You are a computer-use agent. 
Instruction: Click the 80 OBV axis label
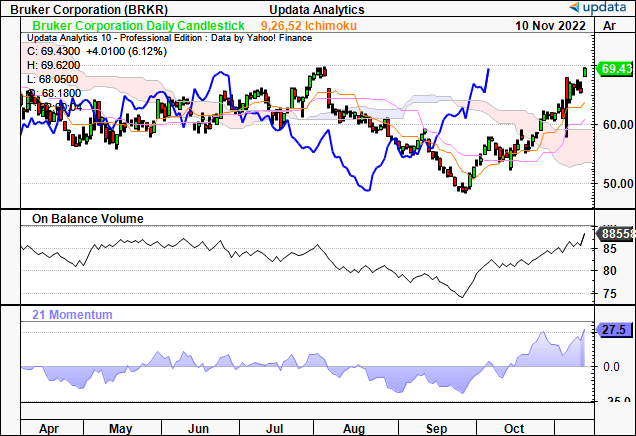point(610,271)
